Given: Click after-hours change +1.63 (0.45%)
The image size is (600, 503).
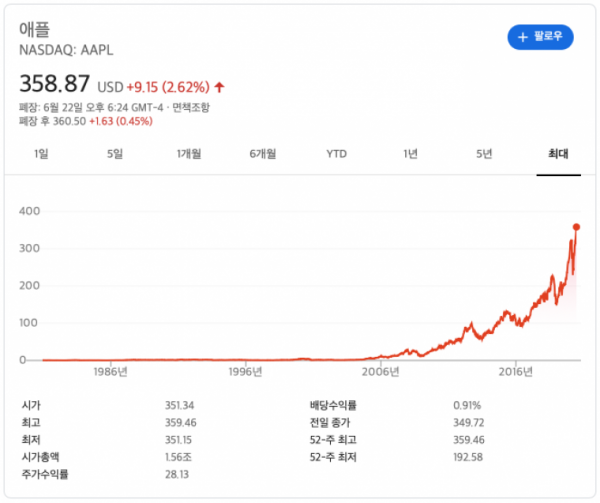Looking at the screenshot, I should tap(121, 121).
